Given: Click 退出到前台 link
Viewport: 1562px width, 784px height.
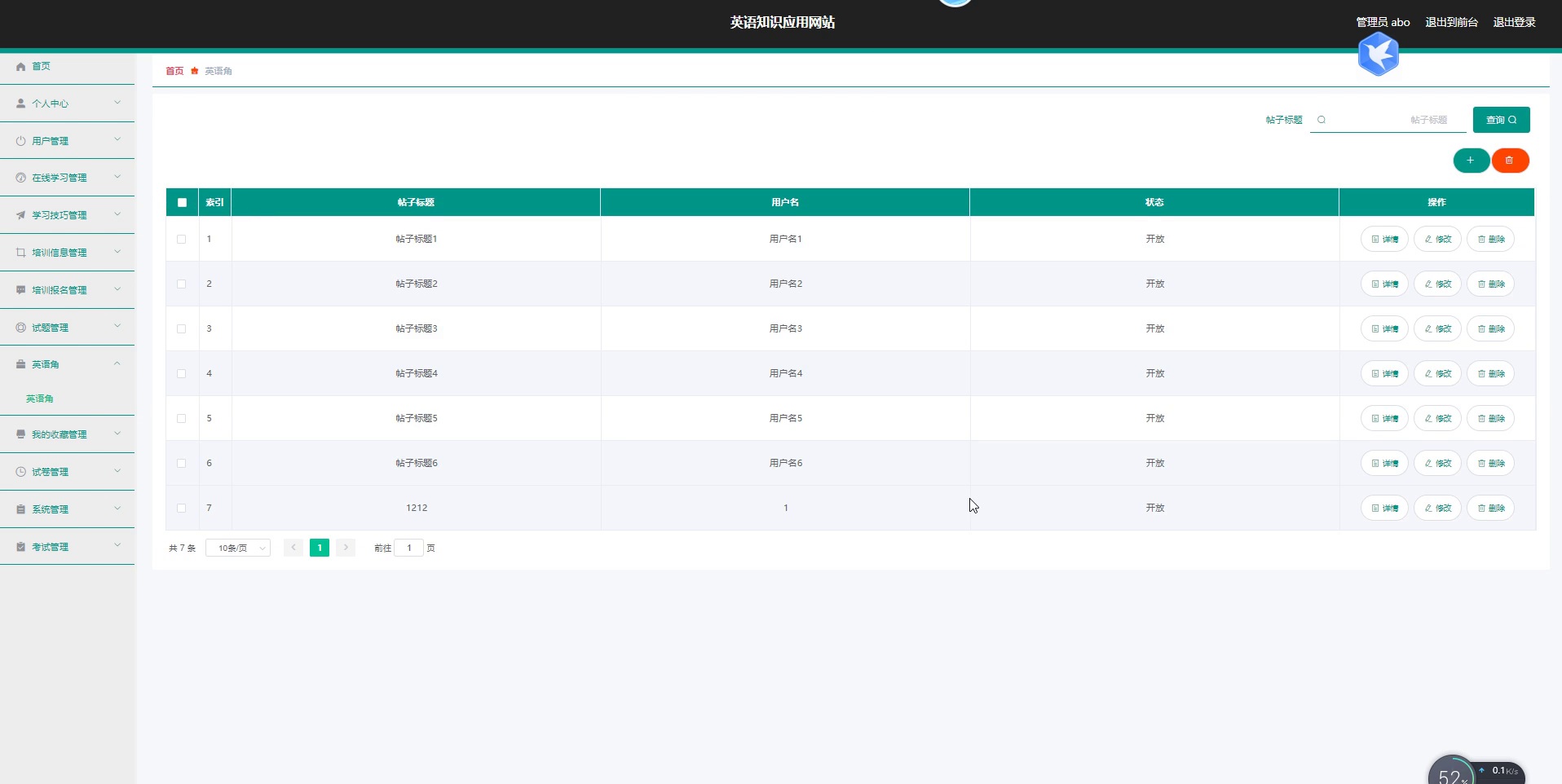Looking at the screenshot, I should point(1451,22).
